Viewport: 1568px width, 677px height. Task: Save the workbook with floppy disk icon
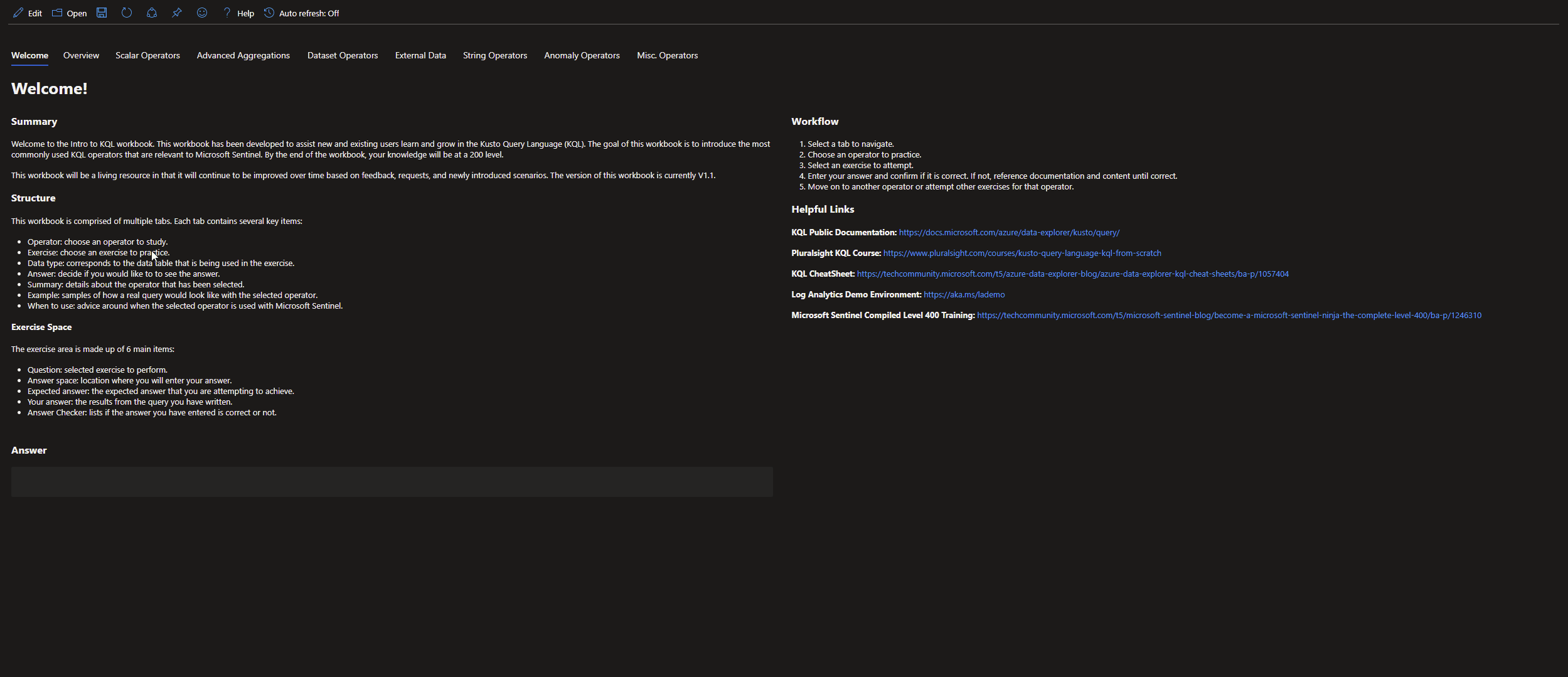tap(102, 13)
